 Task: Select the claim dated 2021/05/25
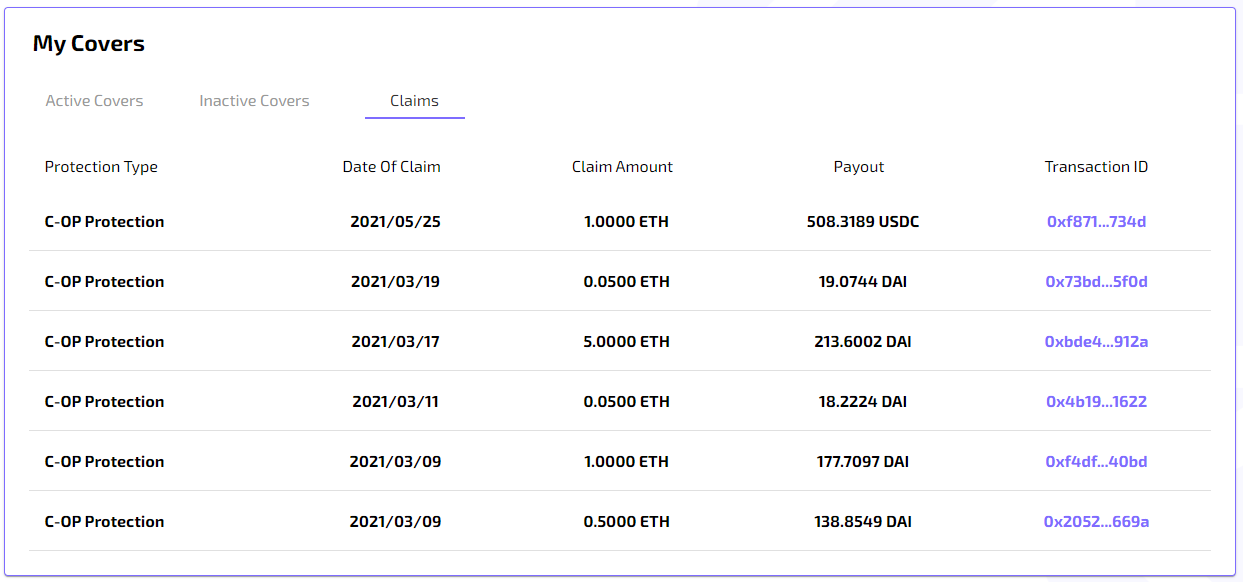click(x=395, y=222)
